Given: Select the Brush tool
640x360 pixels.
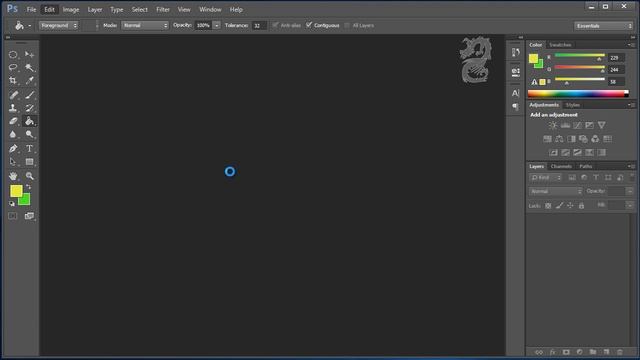Looking at the screenshot, I should coord(29,95).
